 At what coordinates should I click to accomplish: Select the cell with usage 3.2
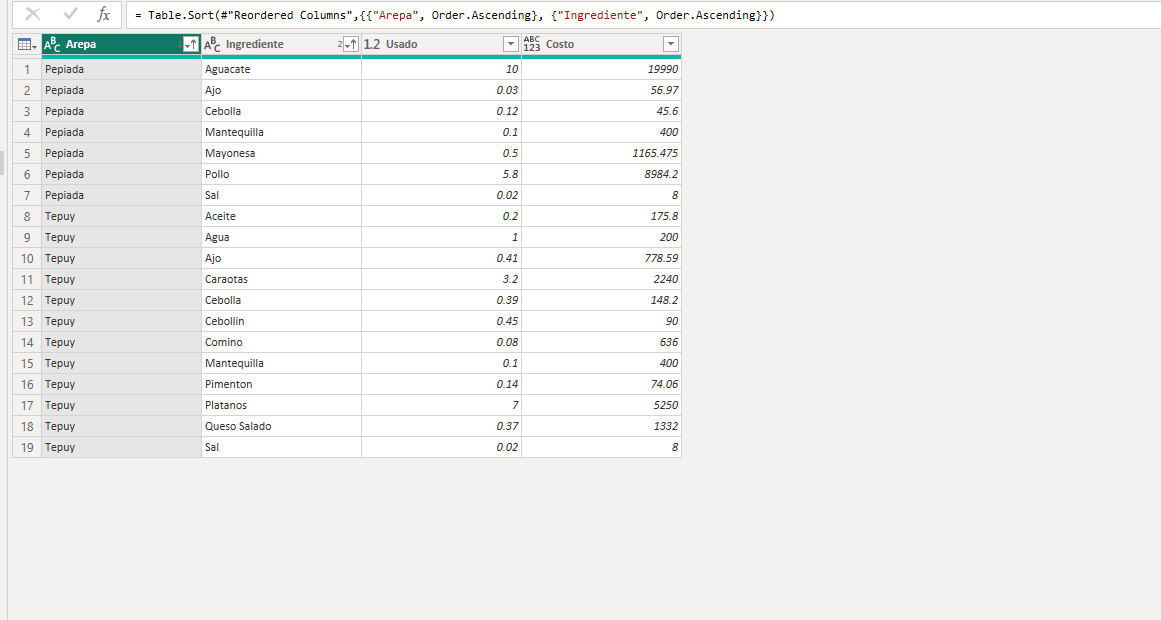[x=441, y=279]
